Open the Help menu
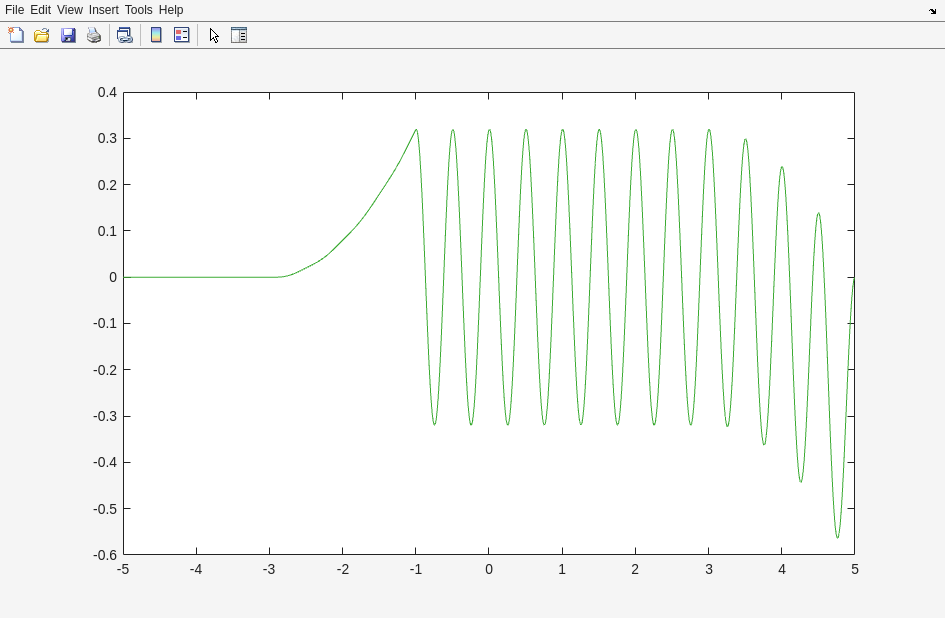Screen dimensions: 945x618 (x=171, y=10)
